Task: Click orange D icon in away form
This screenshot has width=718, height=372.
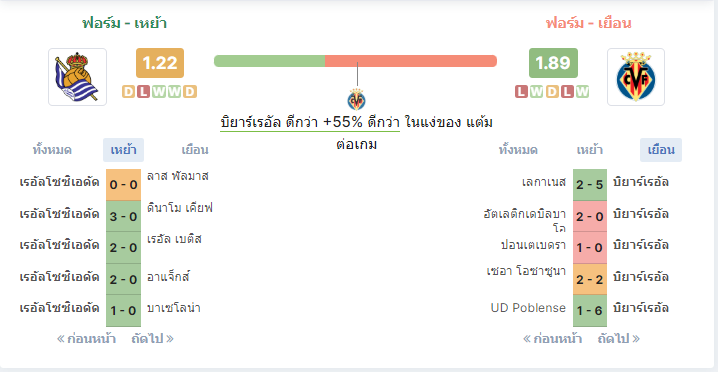Action: 552,92
